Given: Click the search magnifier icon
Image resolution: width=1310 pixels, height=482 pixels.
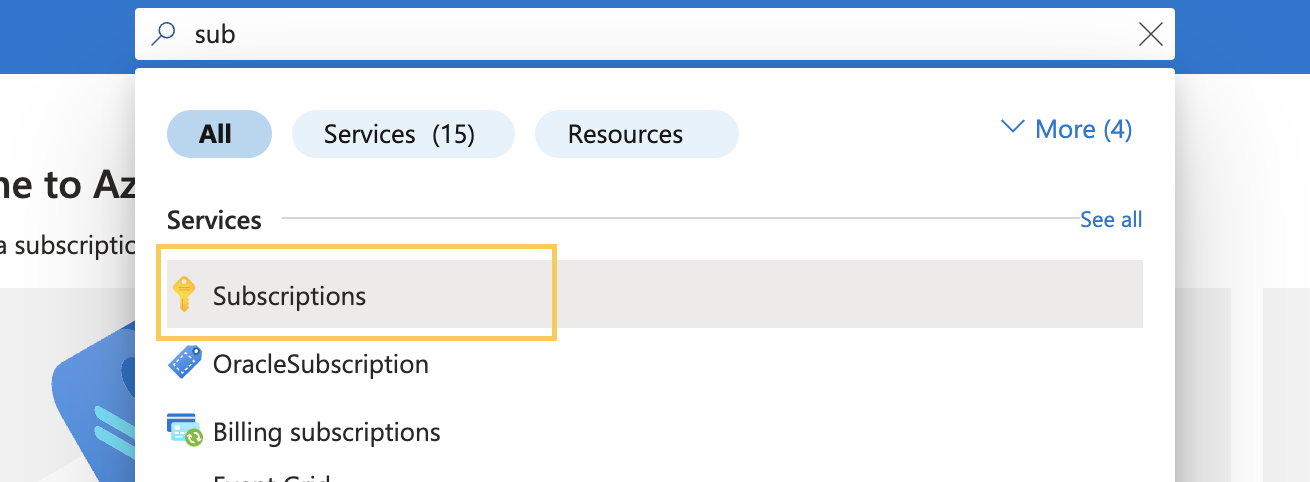Looking at the screenshot, I should [x=162, y=35].
